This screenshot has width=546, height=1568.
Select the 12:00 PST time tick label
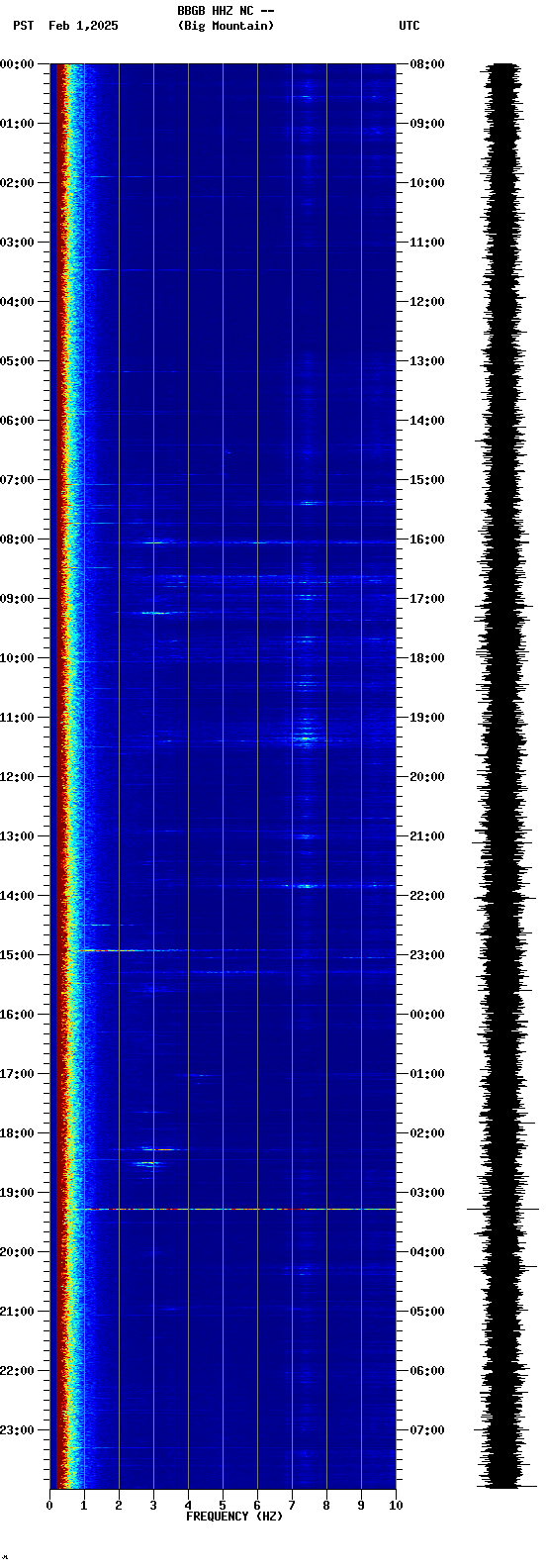[17, 777]
